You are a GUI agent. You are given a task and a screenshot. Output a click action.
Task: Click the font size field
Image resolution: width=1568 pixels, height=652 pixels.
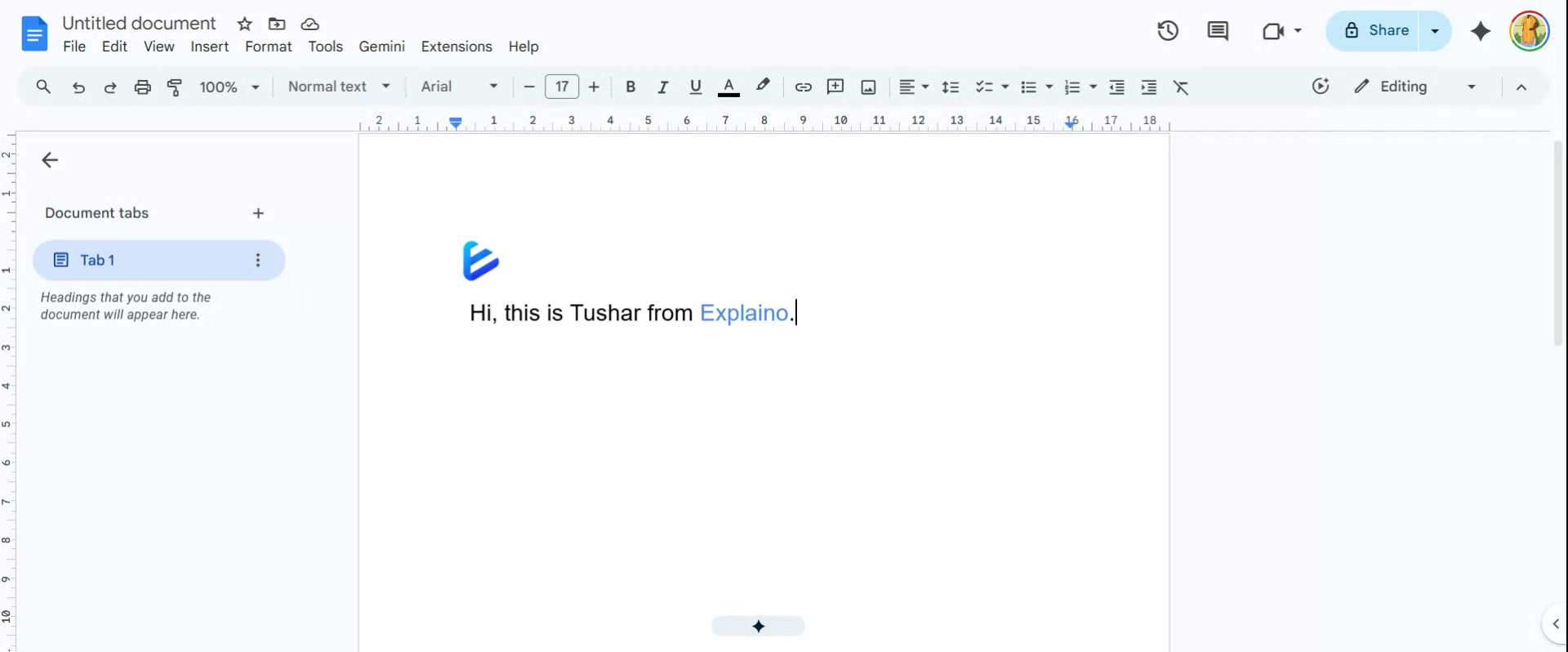[562, 87]
